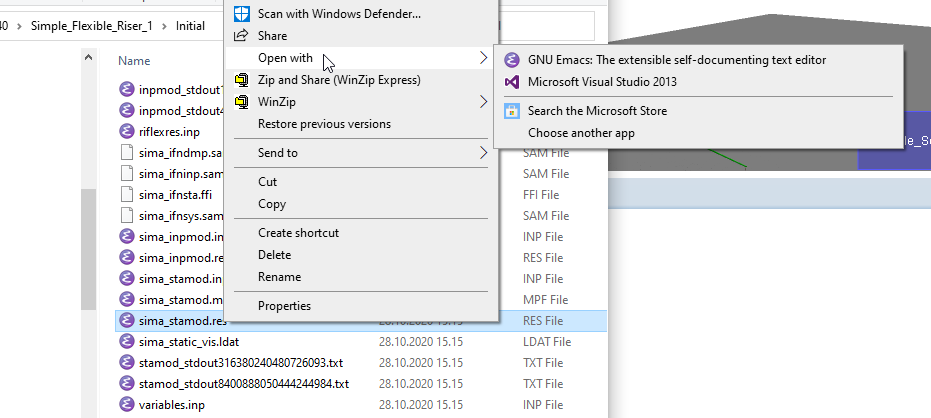Expand the Send to submenu arrow
Viewport: 931px width, 418px height.
(x=484, y=153)
